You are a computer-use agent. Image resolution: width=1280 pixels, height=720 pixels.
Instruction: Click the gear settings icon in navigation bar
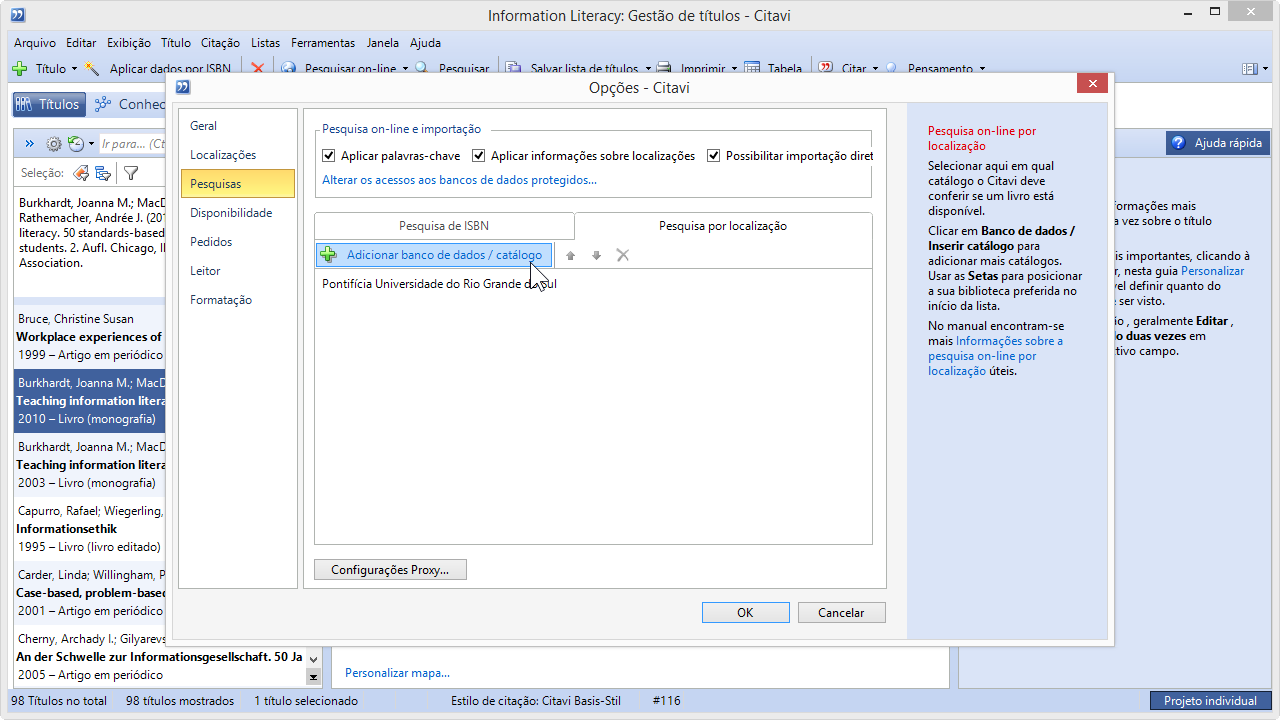pyautogui.click(x=54, y=144)
